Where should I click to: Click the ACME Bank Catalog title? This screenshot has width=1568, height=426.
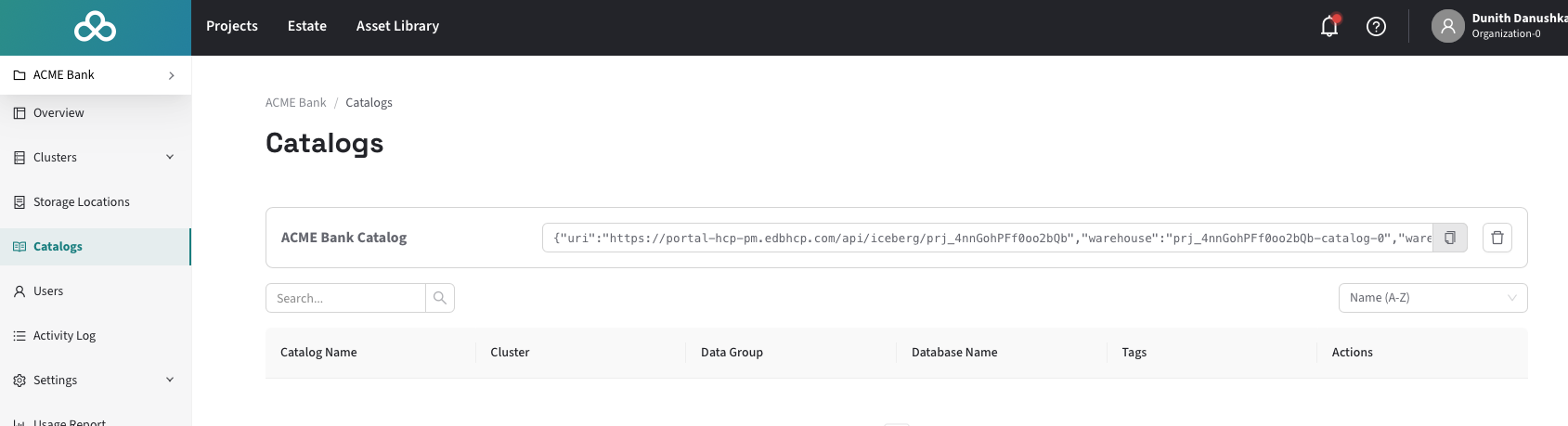[x=343, y=238]
